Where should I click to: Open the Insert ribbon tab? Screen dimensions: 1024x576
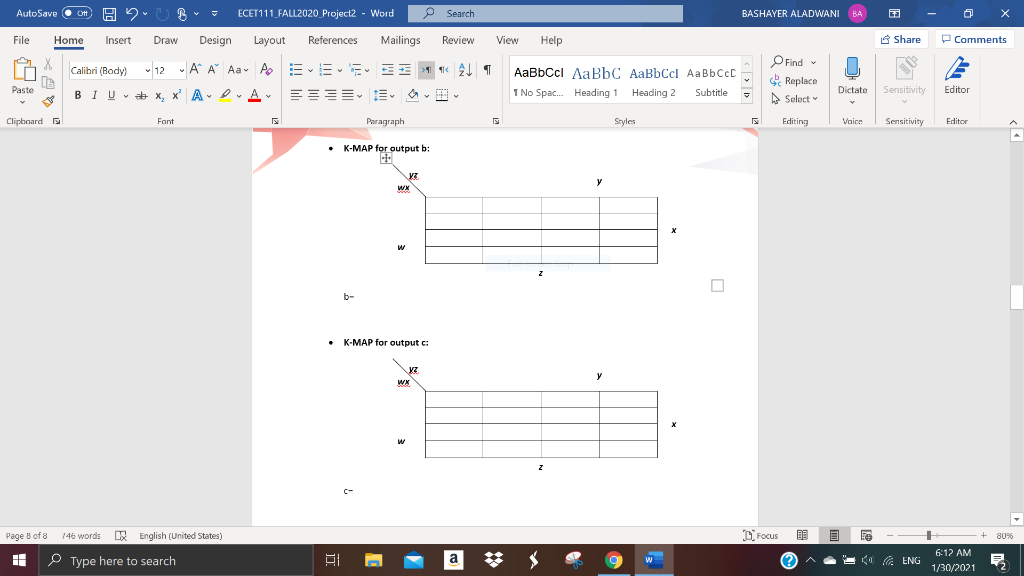tap(118, 40)
